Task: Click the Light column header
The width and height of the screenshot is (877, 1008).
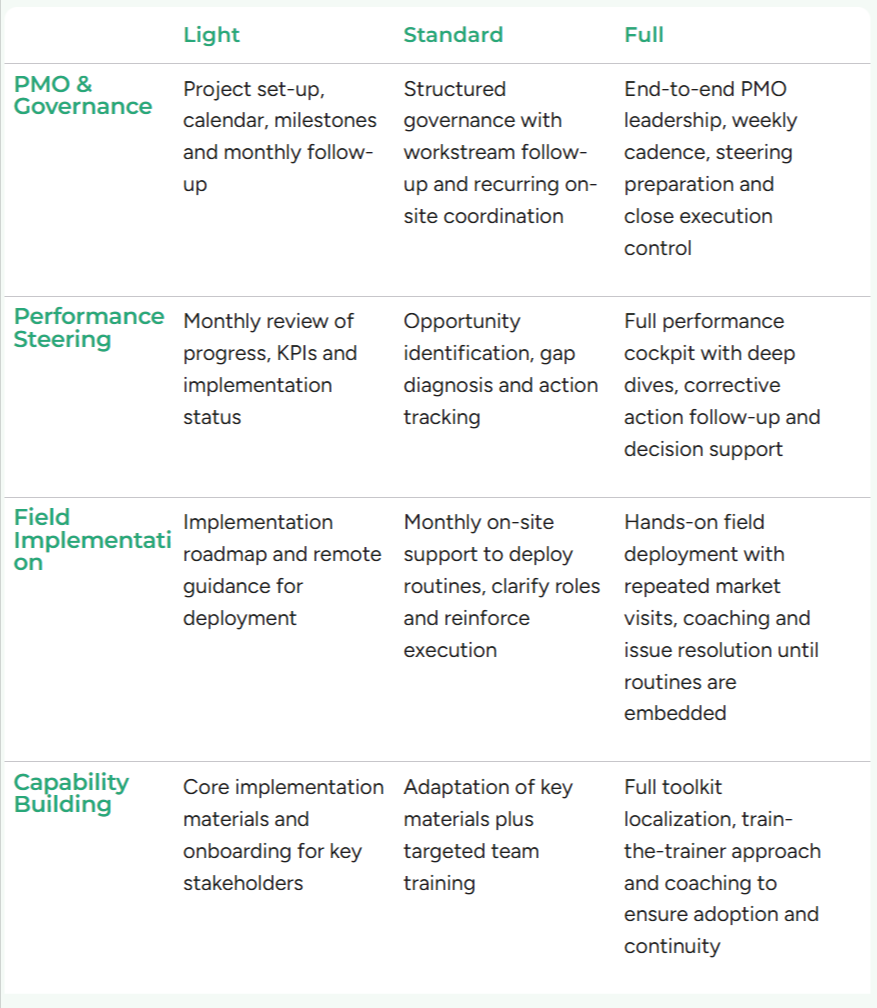Action: [211, 35]
